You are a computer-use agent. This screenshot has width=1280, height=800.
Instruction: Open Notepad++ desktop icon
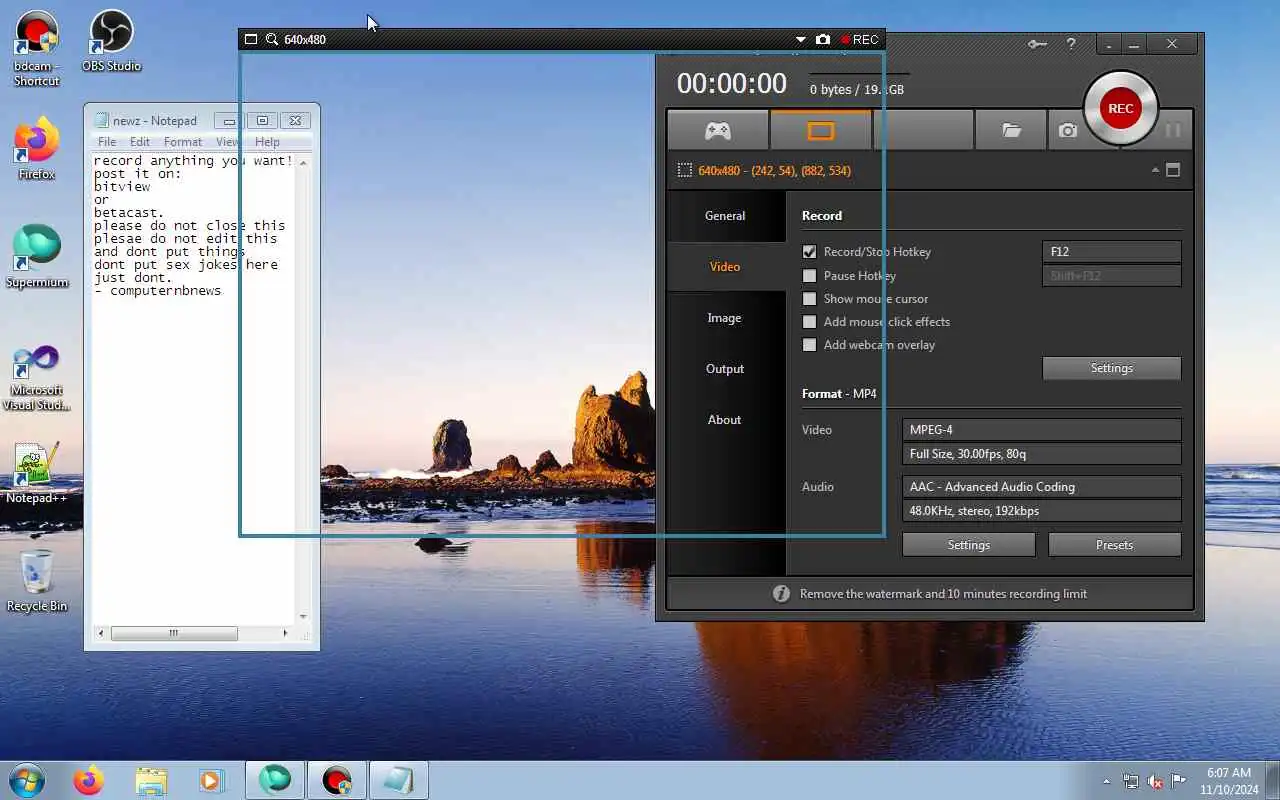[37, 473]
